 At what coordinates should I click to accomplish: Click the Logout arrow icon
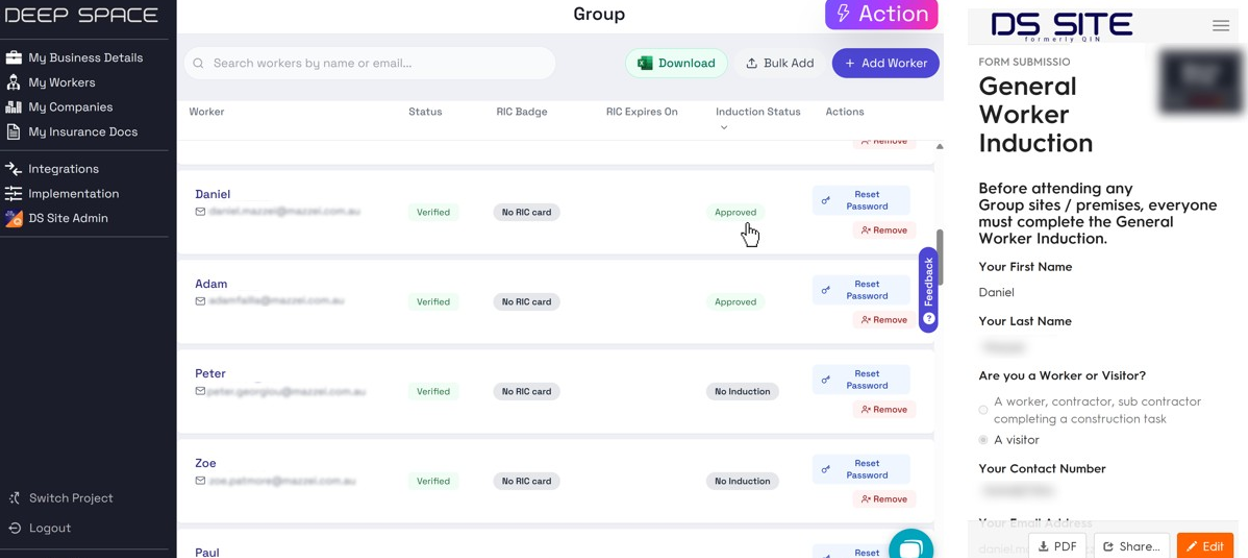click(14, 528)
